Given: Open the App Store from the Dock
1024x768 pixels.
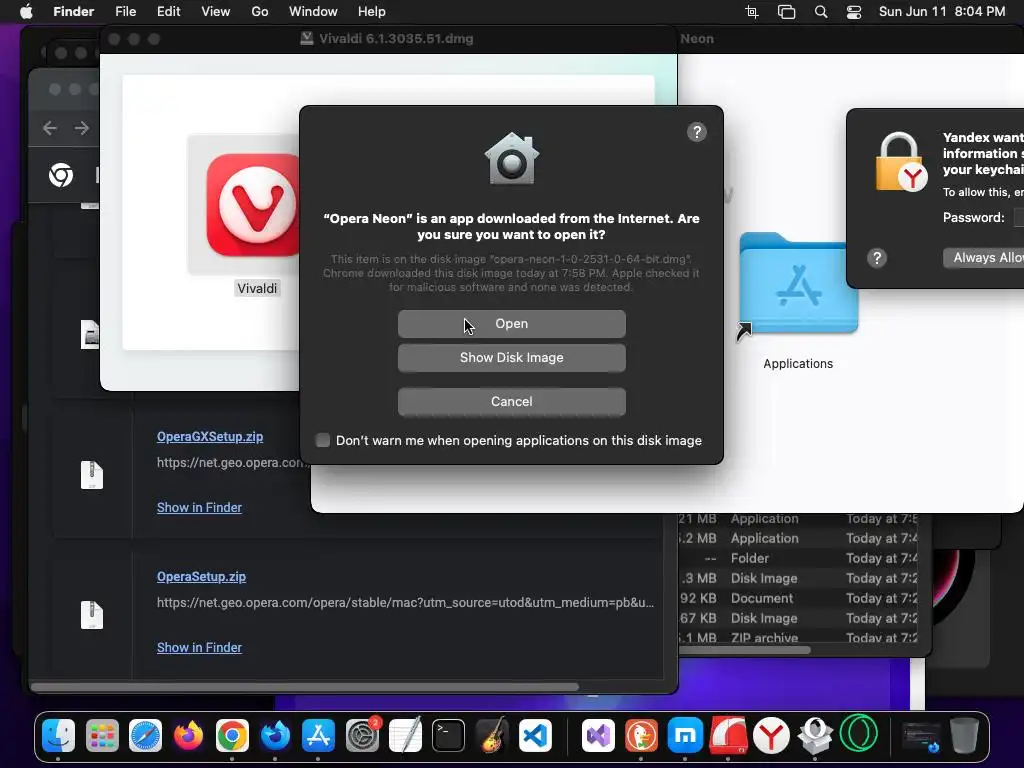Looking at the screenshot, I should [318, 735].
